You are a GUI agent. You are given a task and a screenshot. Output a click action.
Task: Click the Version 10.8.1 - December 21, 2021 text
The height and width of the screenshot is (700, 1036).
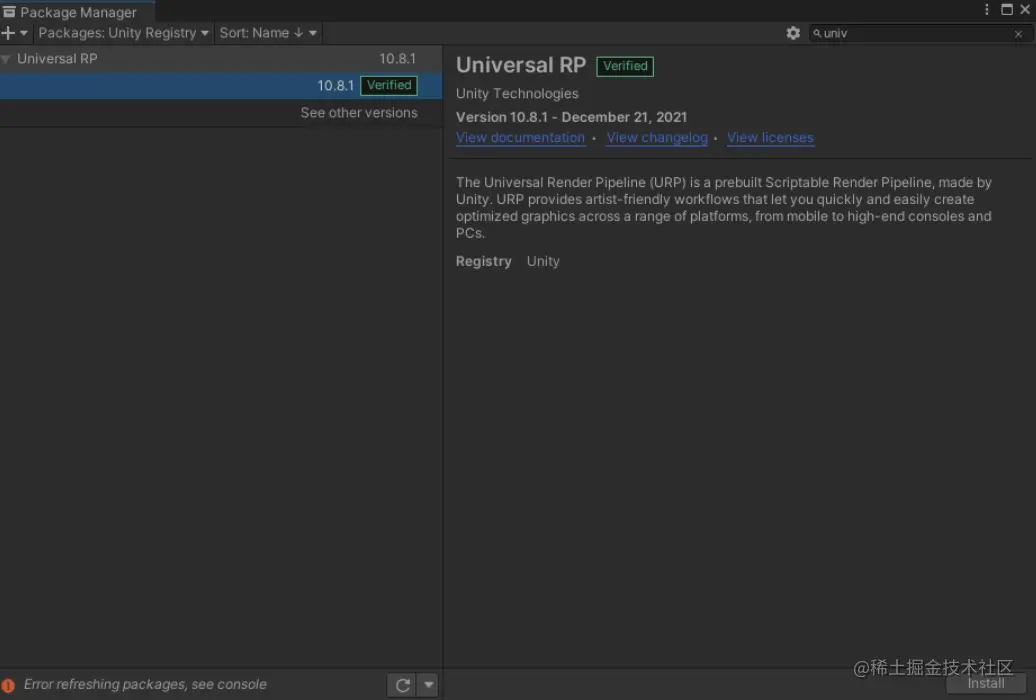[572, 117]
